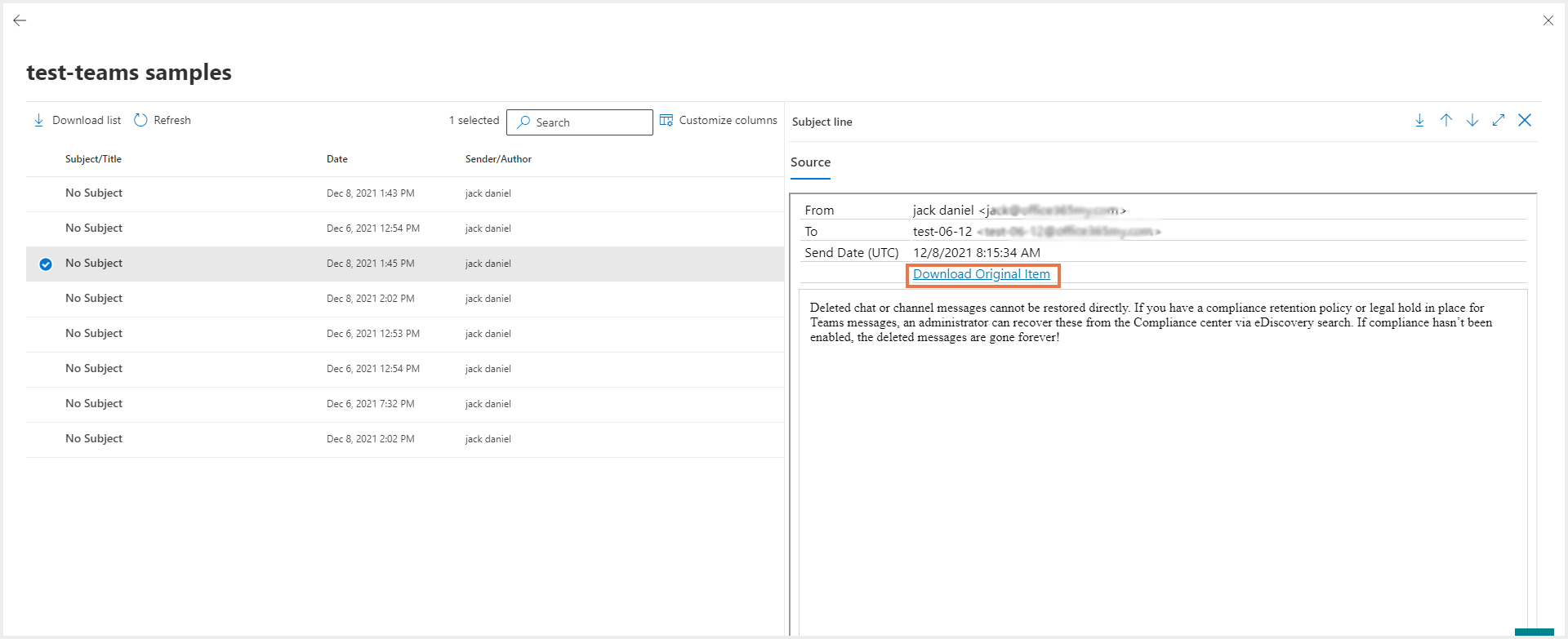
Task: Go to previous item with up arrow
Action: click(1445, 121)
